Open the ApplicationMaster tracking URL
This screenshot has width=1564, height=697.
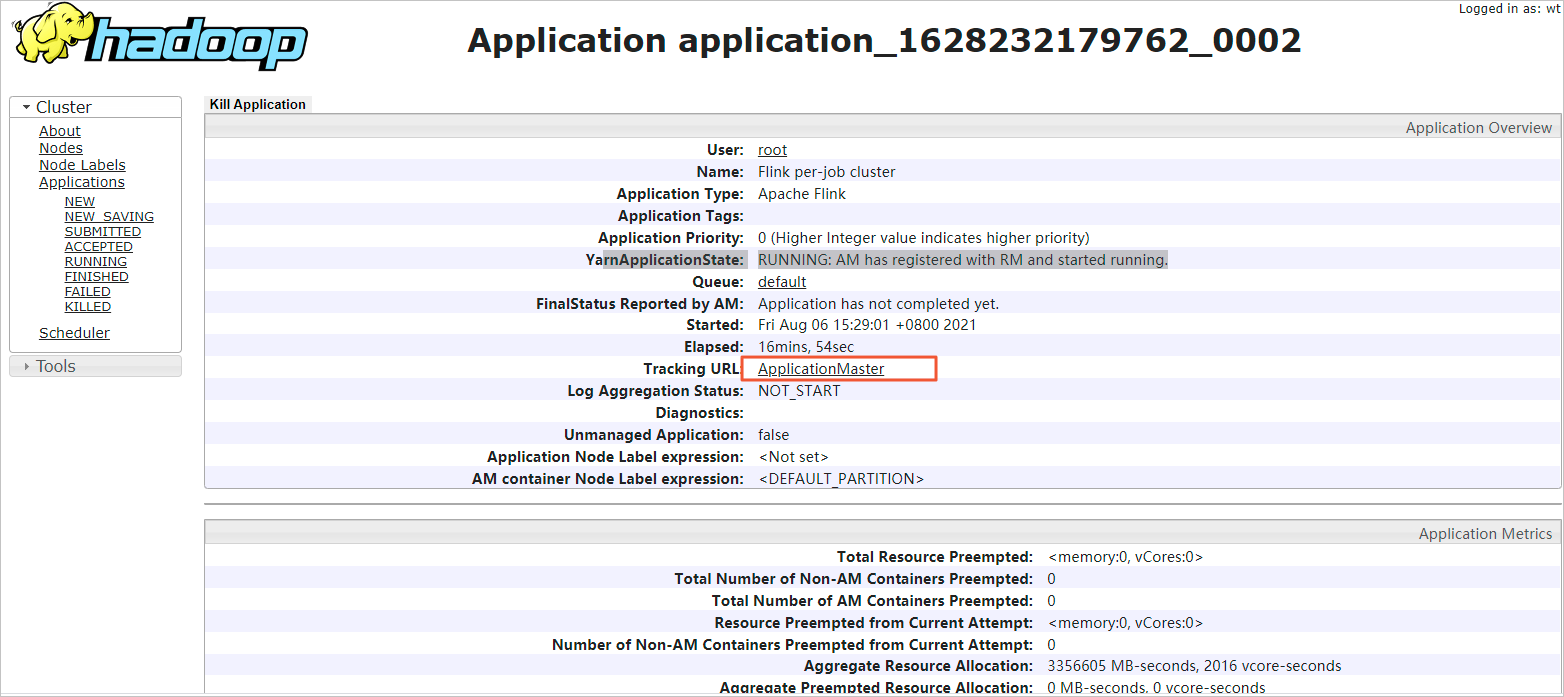(820, 368)
